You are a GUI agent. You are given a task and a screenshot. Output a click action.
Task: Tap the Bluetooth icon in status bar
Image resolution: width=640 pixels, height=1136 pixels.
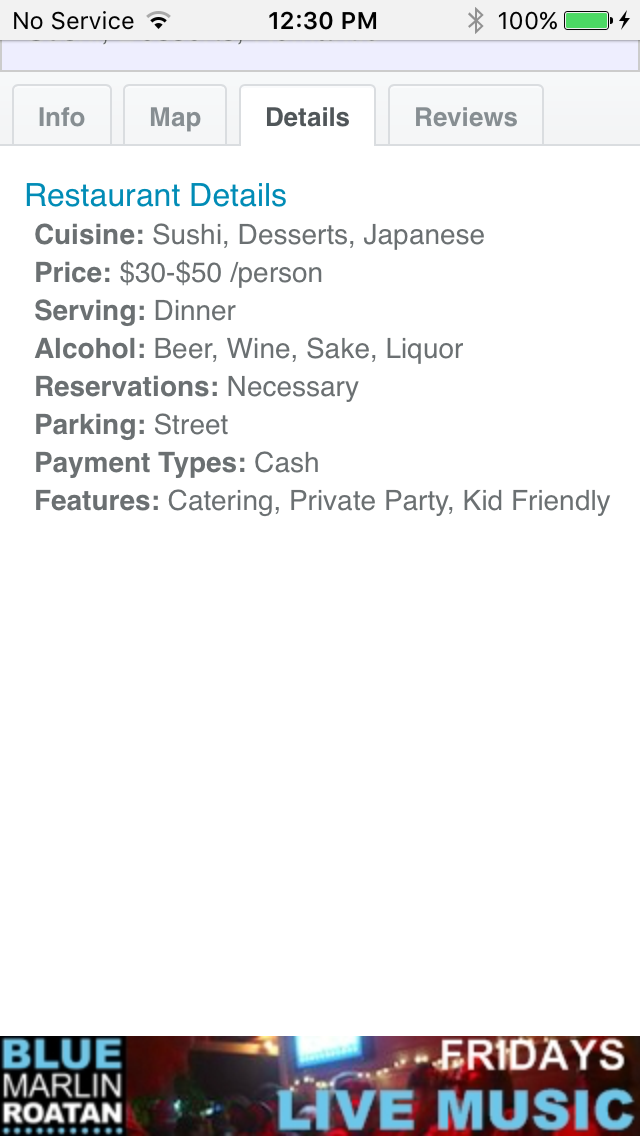click(476, 20)
